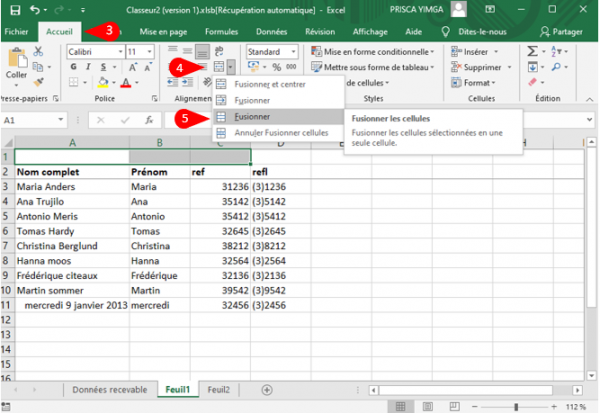Select Fusionner et centrer menu option
600x413 pixels.
pos(270,85)
